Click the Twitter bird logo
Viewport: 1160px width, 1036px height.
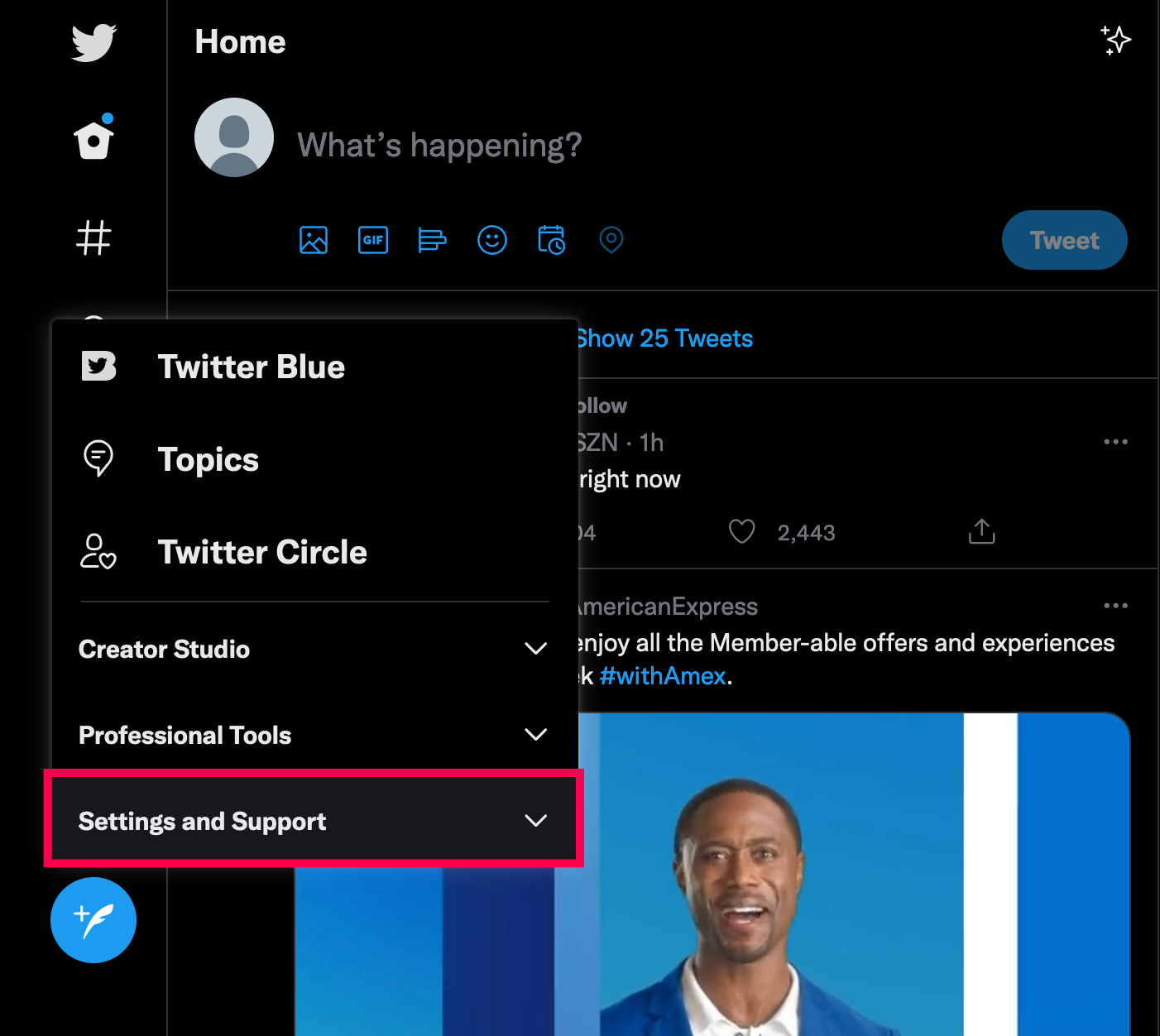[x=93, y=42]
